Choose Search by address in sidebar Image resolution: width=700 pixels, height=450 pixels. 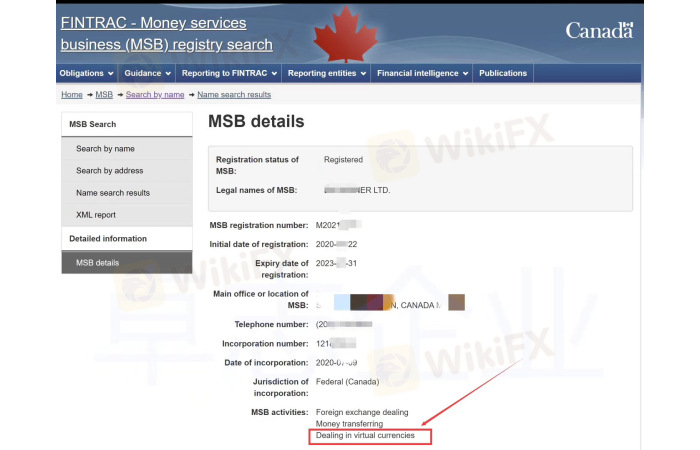112,171
